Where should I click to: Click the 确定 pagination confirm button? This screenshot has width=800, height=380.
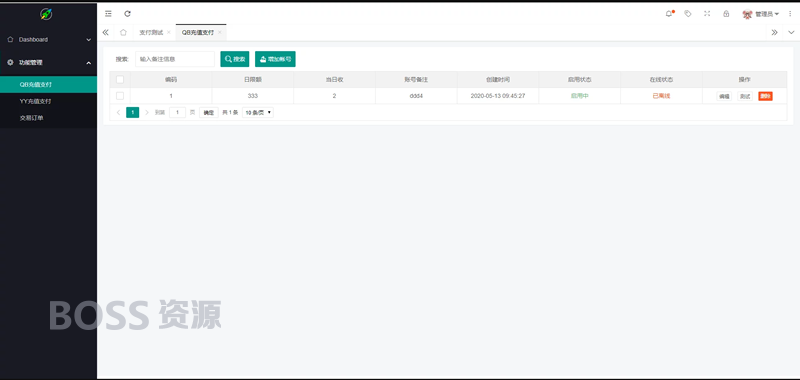pos(209,112)
